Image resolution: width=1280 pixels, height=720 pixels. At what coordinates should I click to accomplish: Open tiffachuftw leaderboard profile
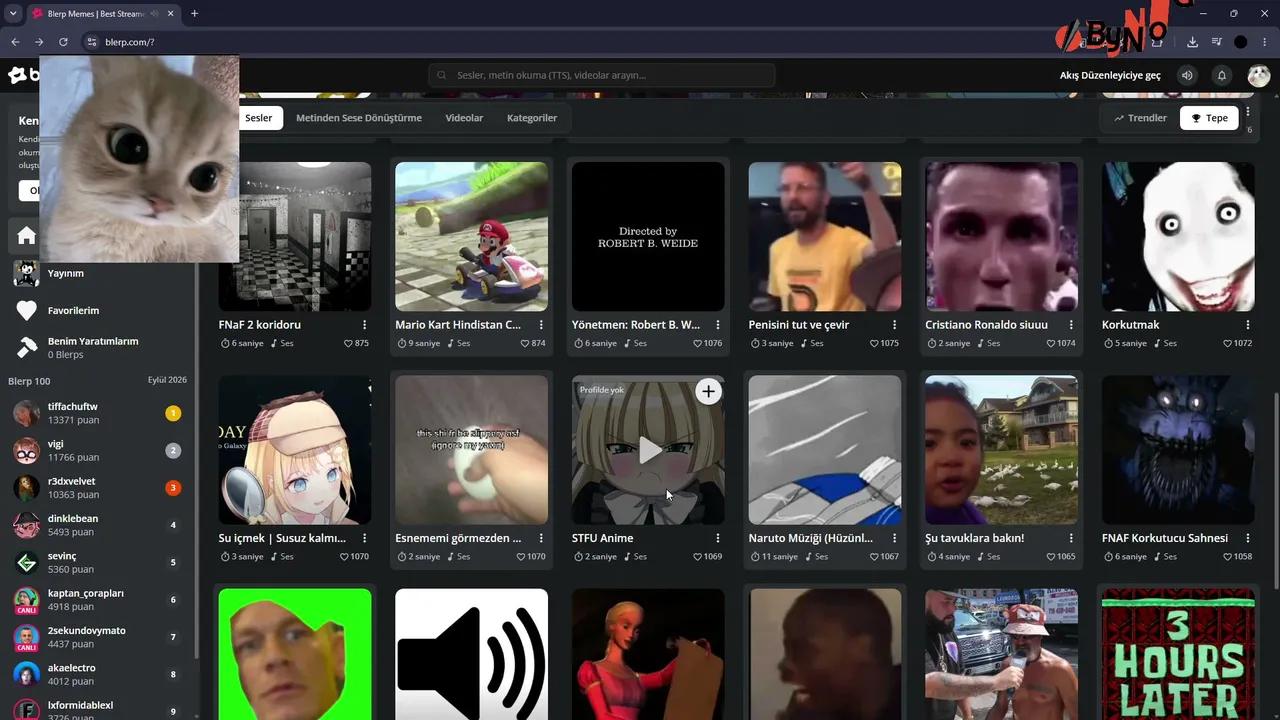click(x=98, y=413)
